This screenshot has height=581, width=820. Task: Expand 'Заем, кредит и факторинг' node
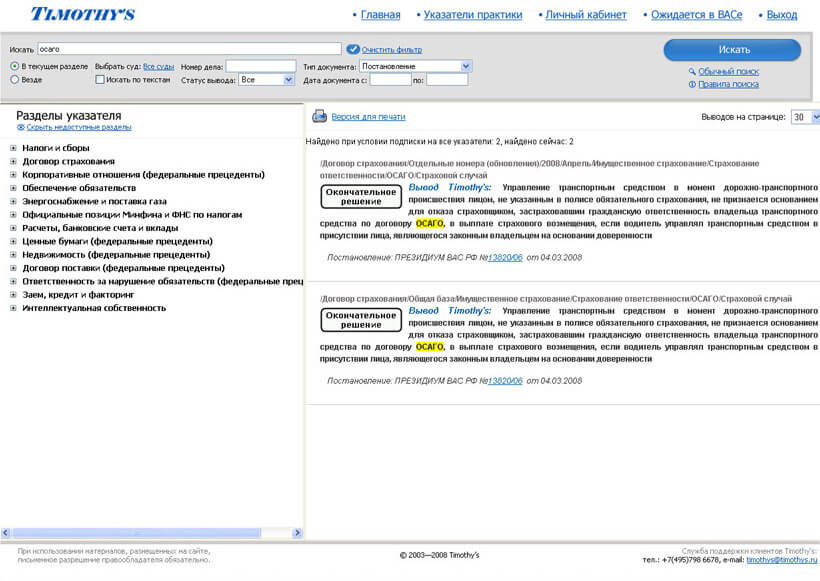pos(13,295)
